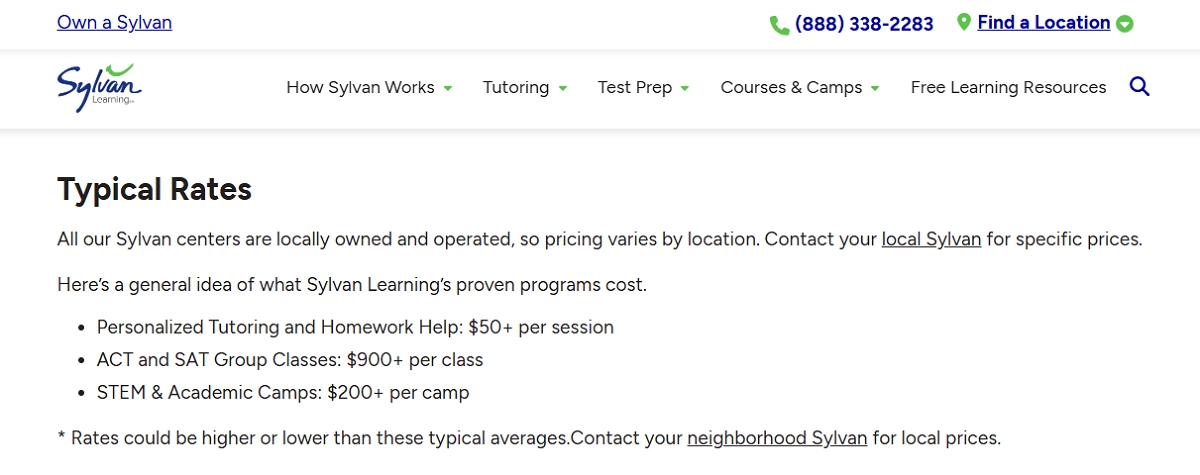This screenshot has width=1200, height=475.
Task: Click the Sylvan Learning logo
Action: [99, 85]
